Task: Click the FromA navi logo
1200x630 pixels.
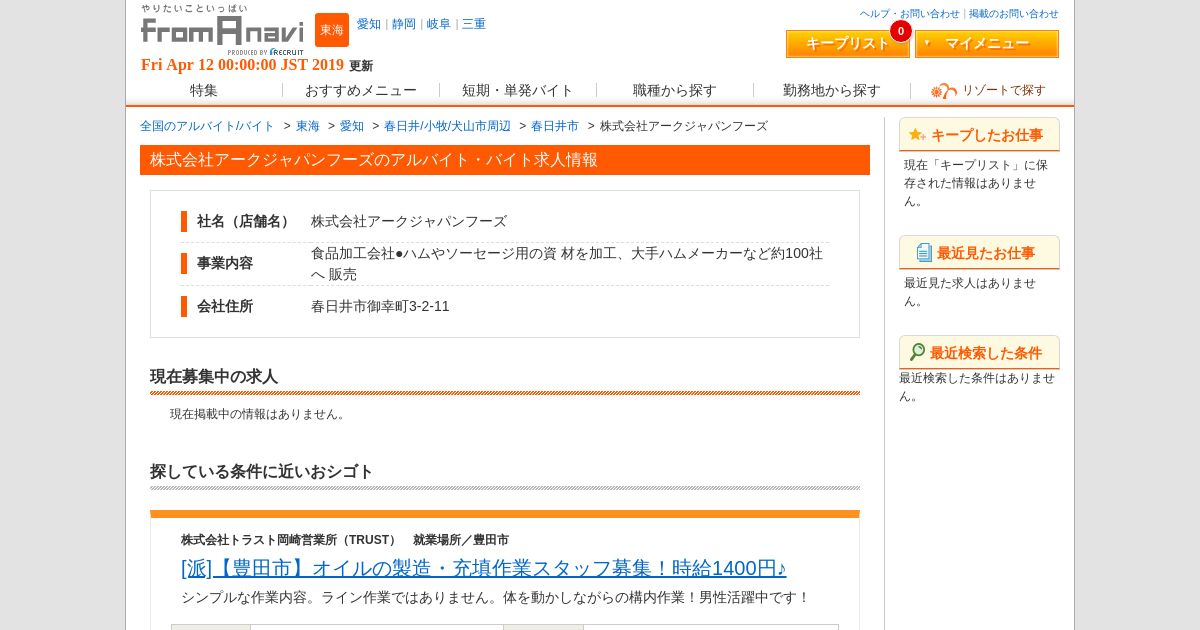Action: (222, 30)
